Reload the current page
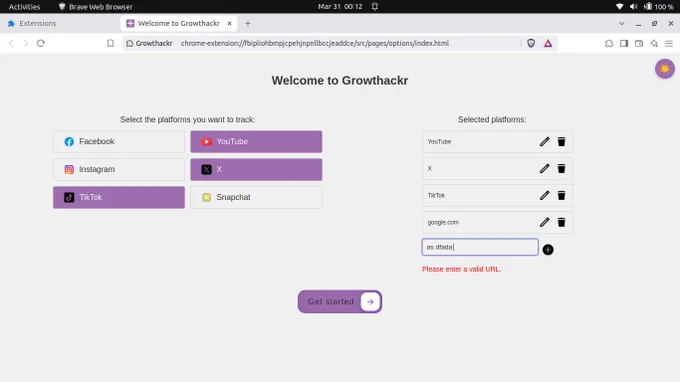Image resolution: width=680 pixels, height=382 pixels. (x=41, y=43)
